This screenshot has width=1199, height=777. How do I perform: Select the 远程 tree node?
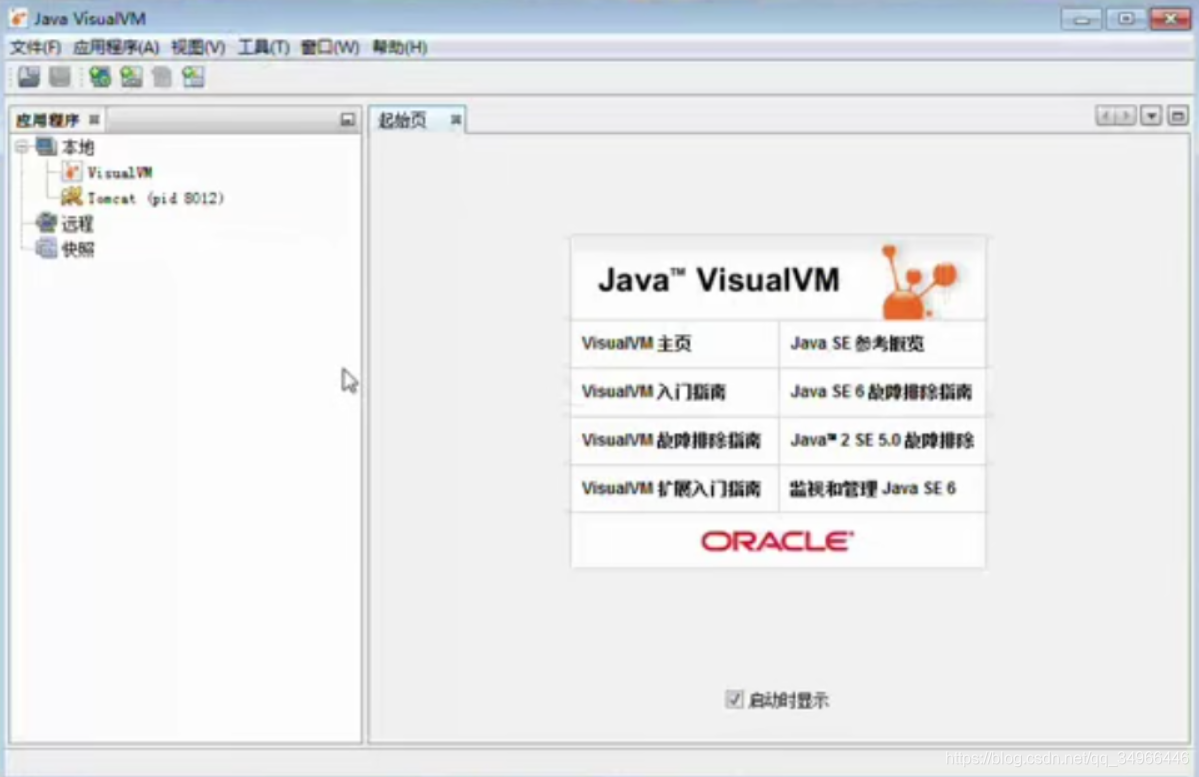pyautogui.click(x=77, y=224)
